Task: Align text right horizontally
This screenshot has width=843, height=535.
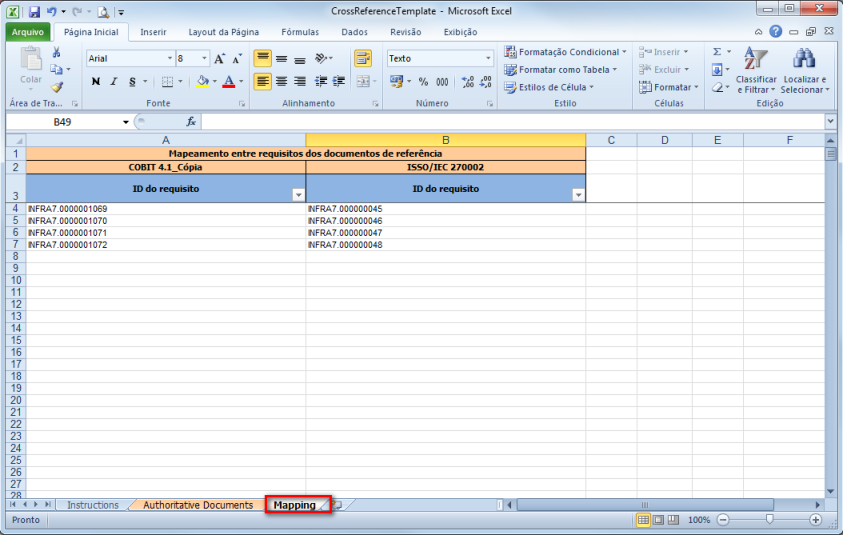Action: (300, 82)
